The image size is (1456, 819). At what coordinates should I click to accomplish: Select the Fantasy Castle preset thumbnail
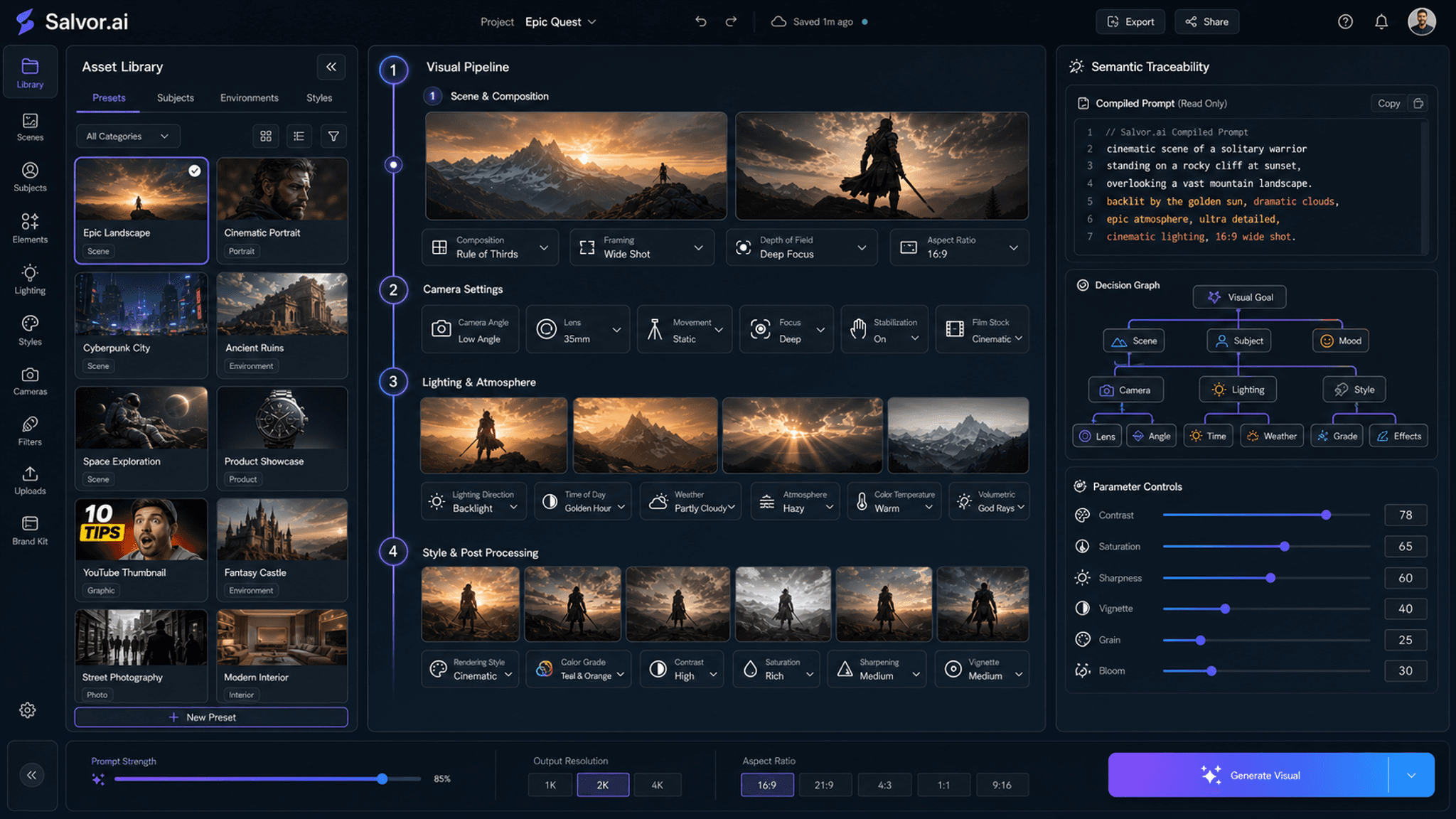(x=282, y=529)
